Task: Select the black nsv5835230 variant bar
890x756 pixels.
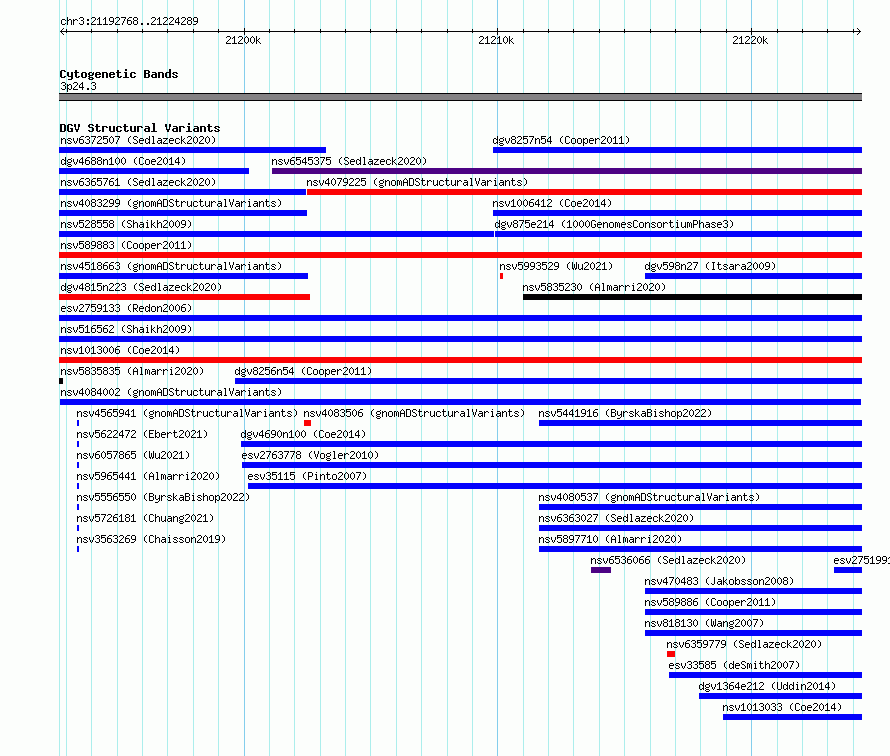Action: pos(692,297)
